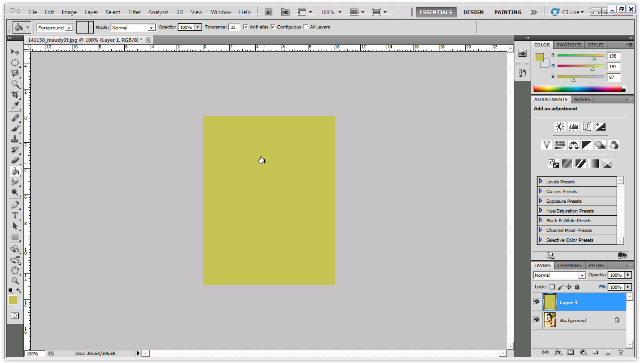Click the foreground color swatch in toolbox
The height and width of the screenshot is (363, 640).
pyautogui.click(x=13, y=300)
